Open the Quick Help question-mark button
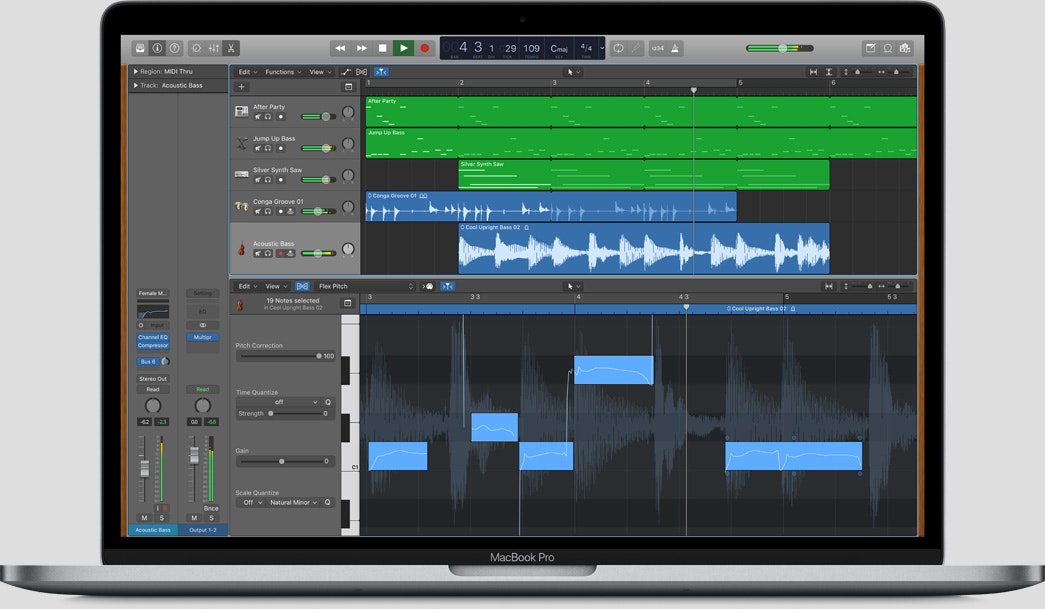The height and width of the screenshot is (609, 1045). click(x=175, y=48)
